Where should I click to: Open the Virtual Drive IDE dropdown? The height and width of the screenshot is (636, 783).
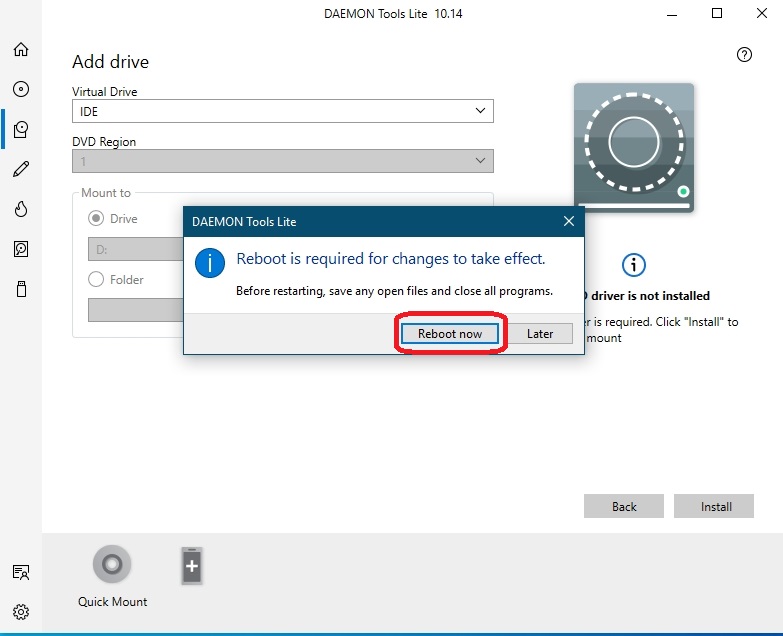283,111
